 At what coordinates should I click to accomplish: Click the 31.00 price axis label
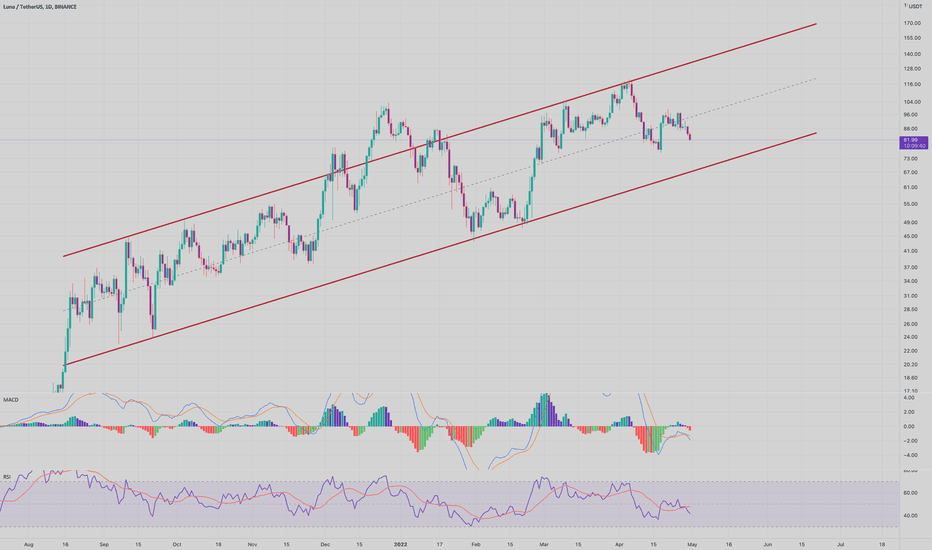[x=911, y=296]
